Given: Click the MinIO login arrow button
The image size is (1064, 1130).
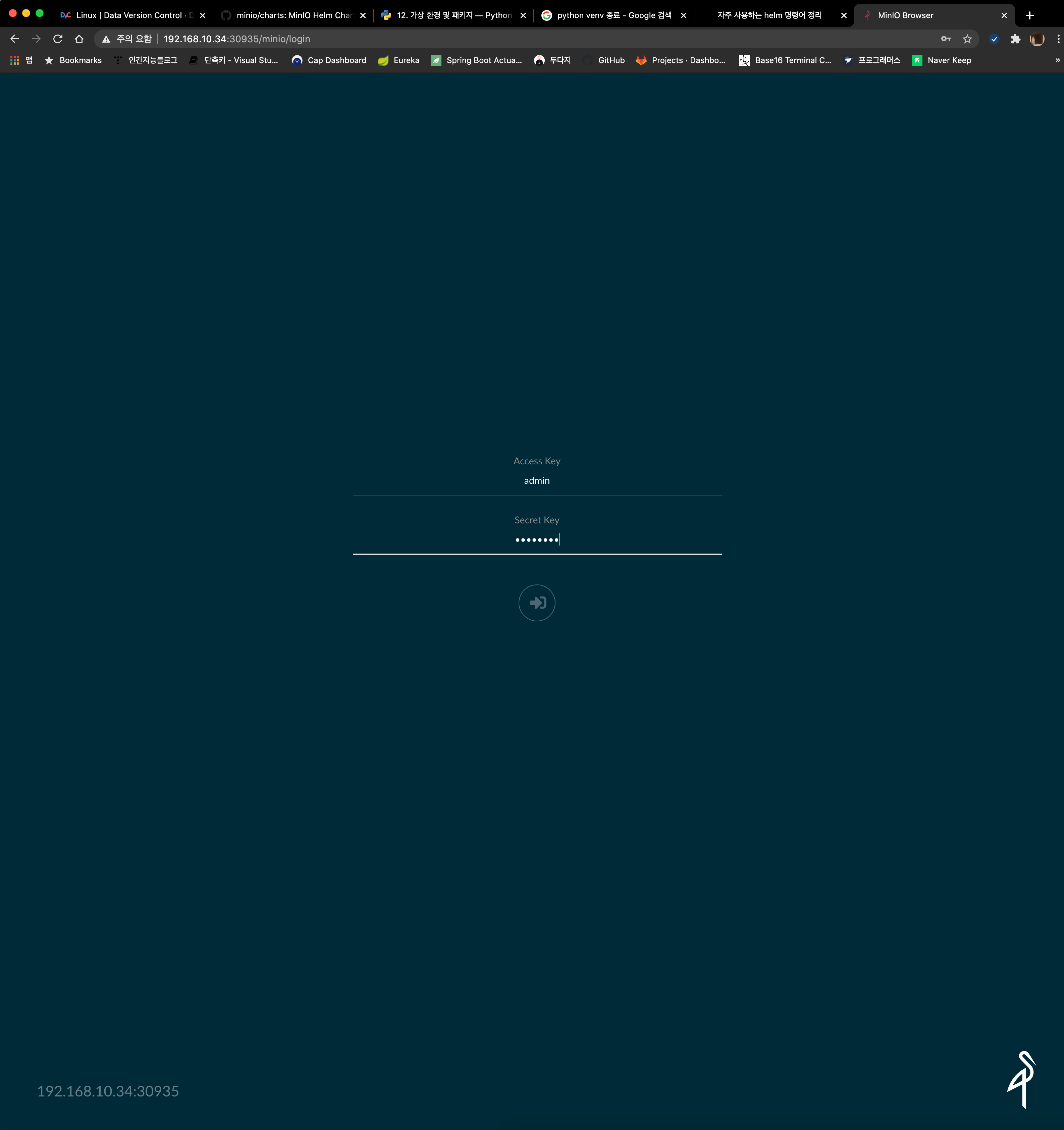Looking at the screenshot, I should 537,603.
